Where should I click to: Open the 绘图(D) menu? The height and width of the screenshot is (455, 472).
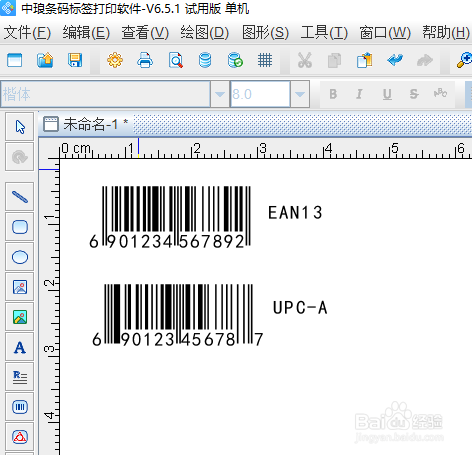coord(205,33)
